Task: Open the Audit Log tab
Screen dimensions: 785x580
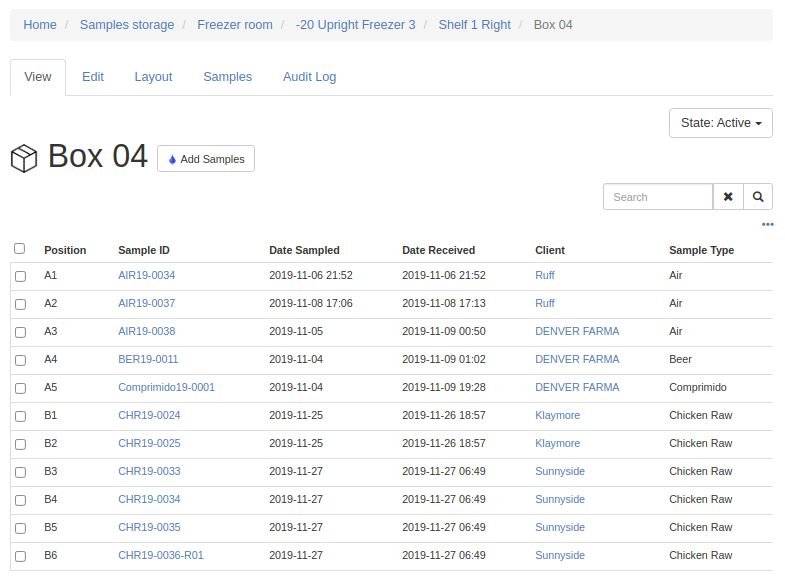Action: coord(309,77)
